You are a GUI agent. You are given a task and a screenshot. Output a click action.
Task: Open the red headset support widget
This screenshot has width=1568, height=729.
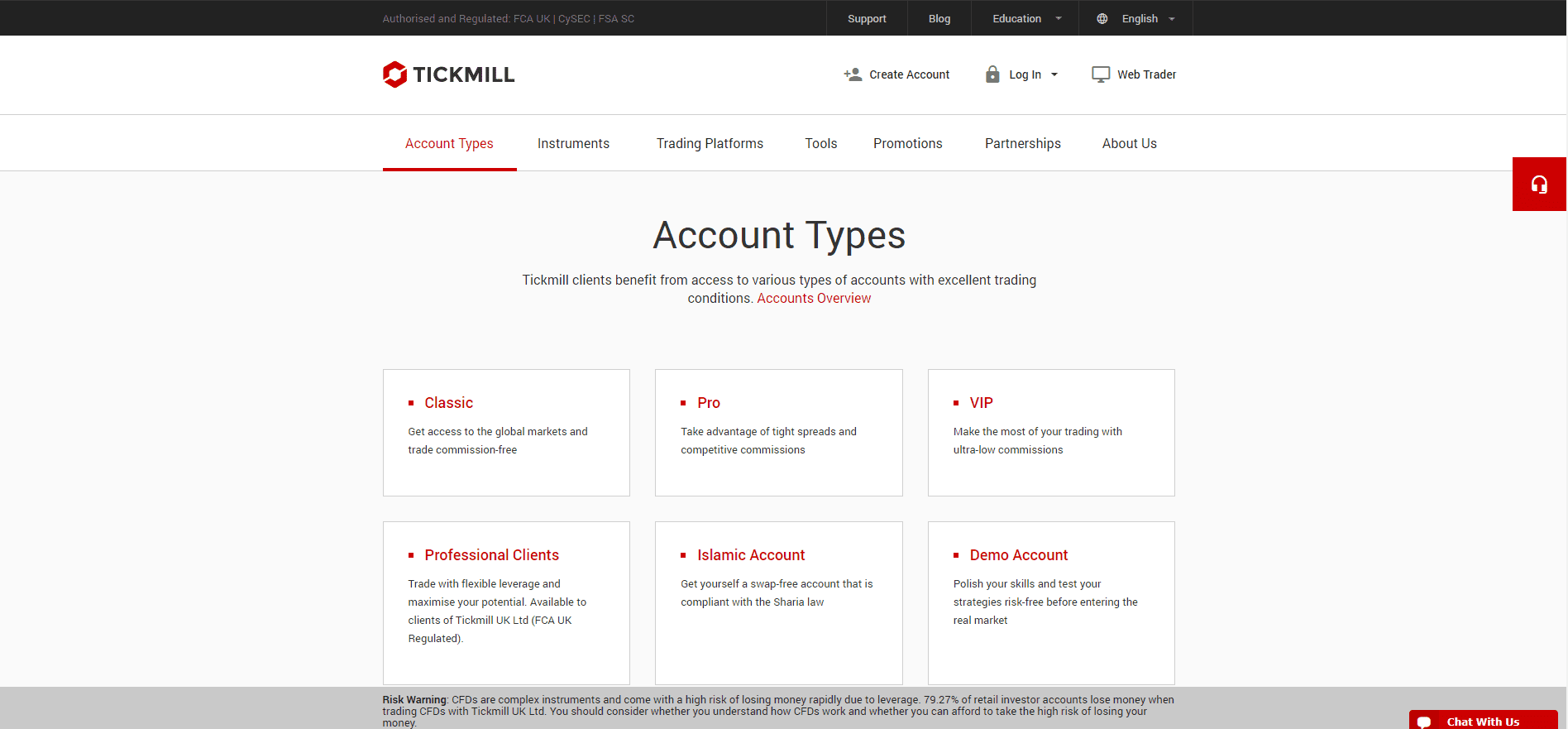(x=1539, y=184)
